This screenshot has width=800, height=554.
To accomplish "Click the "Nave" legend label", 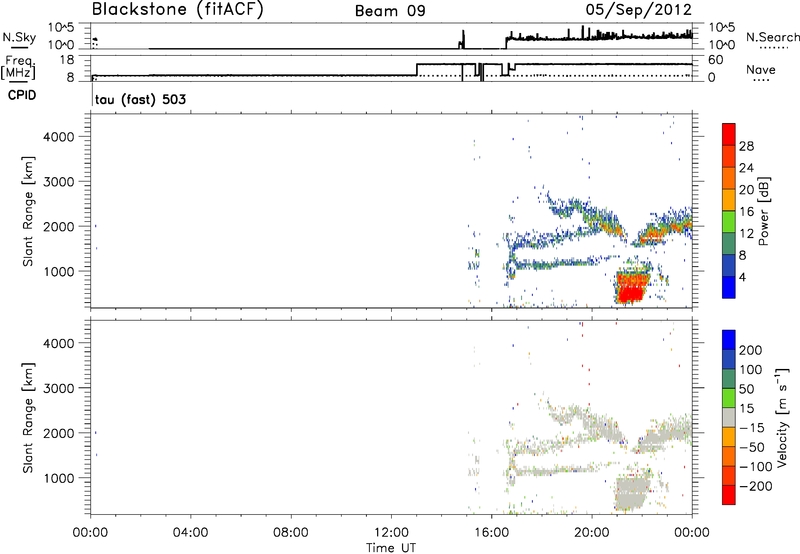I will [x=761, y=70].
